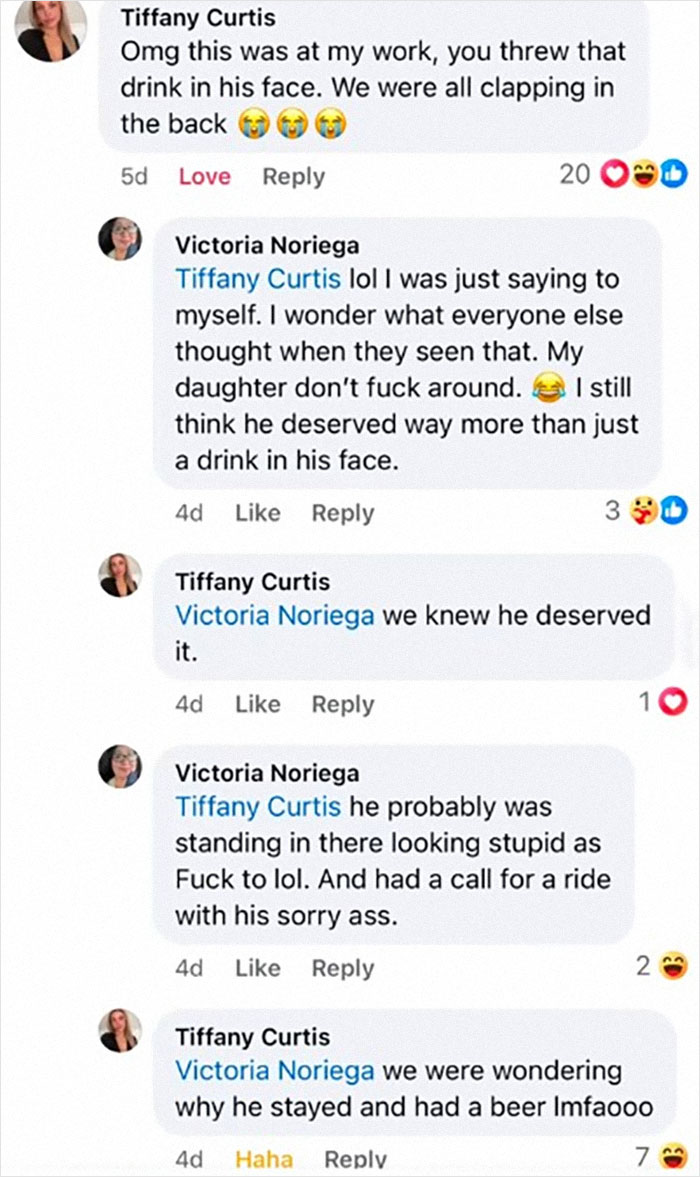Click Tiffany Curtis avatar on 'we knew' reply
This screenshot has width=700, height=1177.
pyautogui.click(x=120, y=575)
